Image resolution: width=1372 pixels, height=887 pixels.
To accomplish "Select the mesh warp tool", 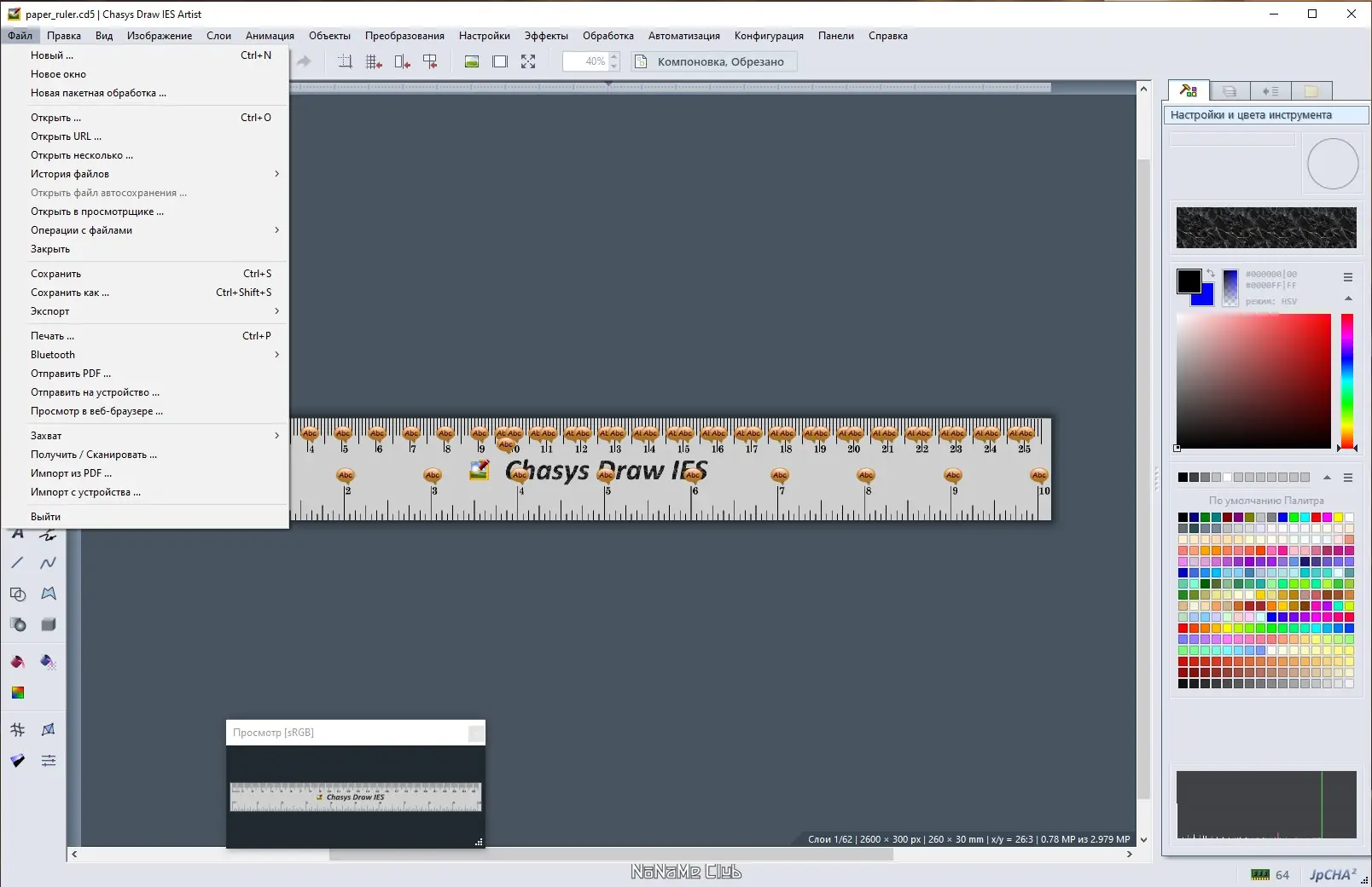I will click(48, 729).
